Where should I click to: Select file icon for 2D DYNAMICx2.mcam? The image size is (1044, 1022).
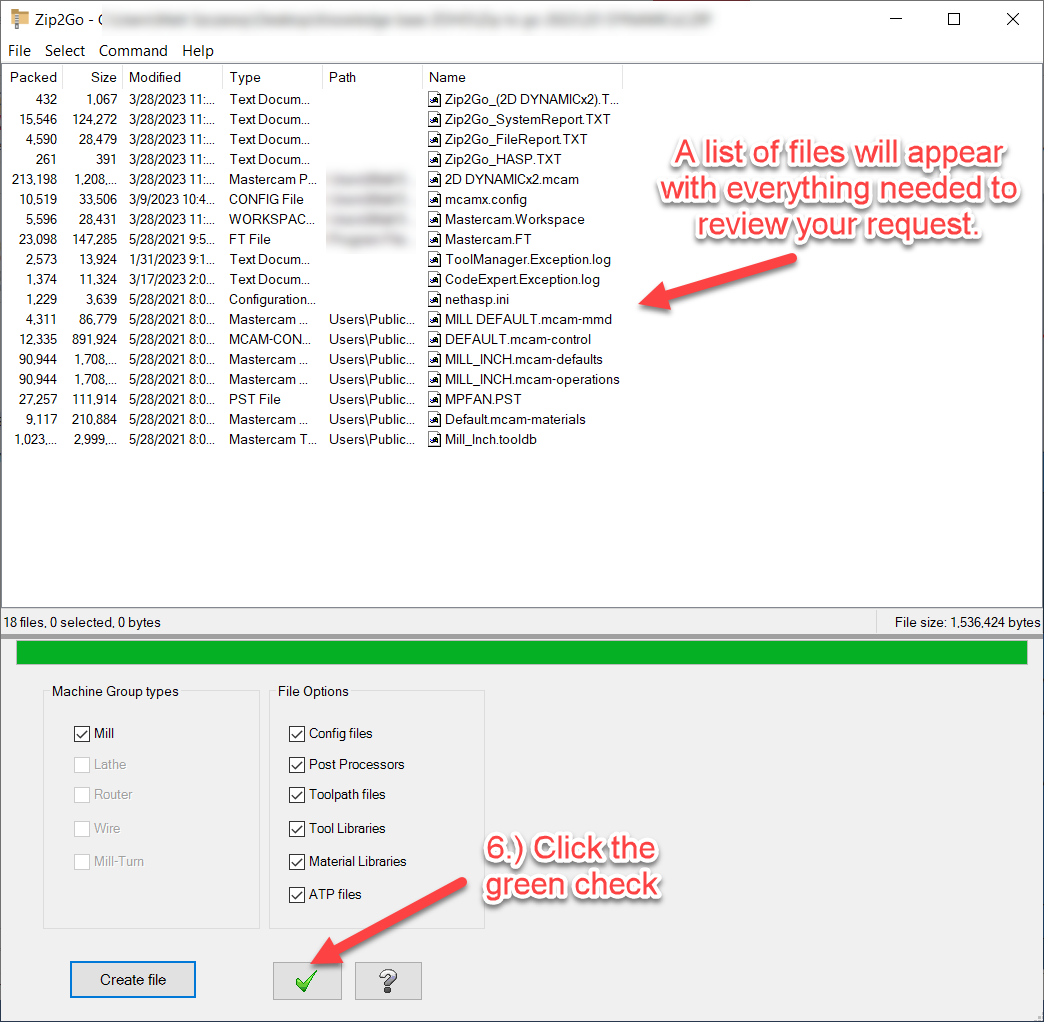tap(434, 179)
